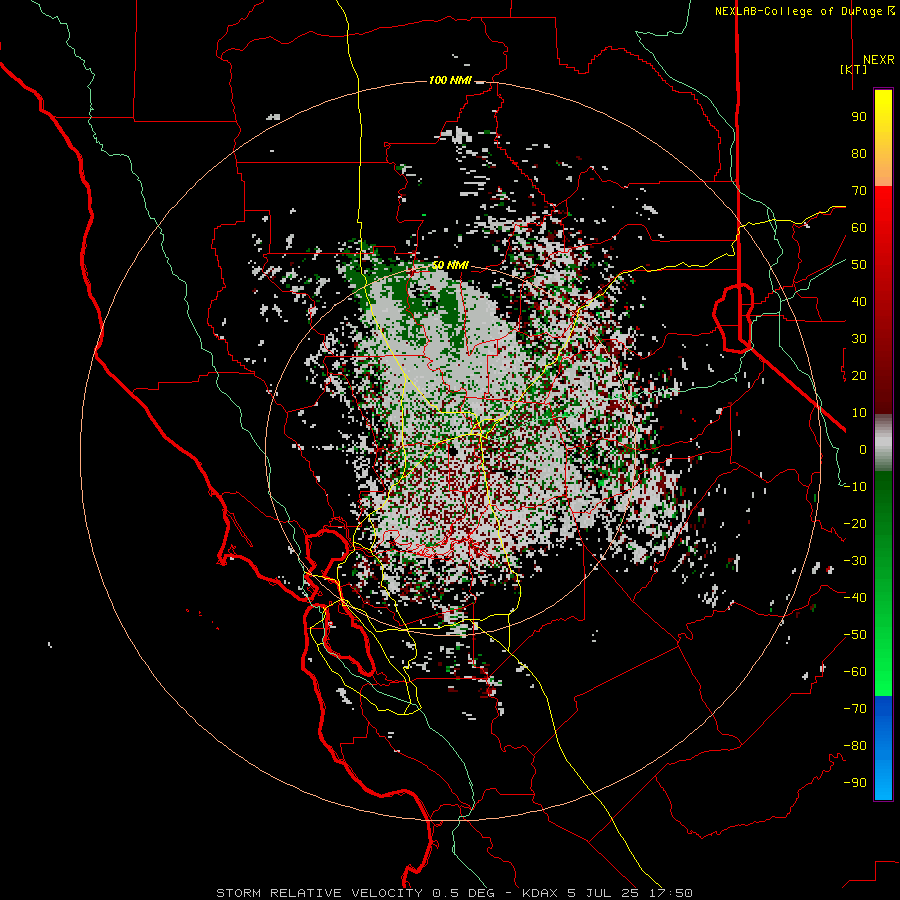
Task: Click the 50 NMI range ring label
Action: pyautogui.click(x=450, y=265)
